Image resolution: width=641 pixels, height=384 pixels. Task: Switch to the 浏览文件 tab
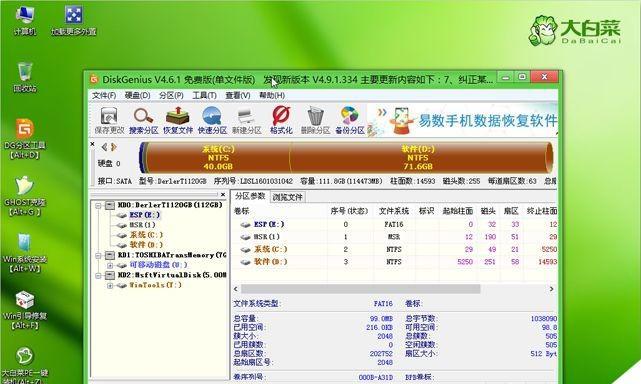(287, 197)
